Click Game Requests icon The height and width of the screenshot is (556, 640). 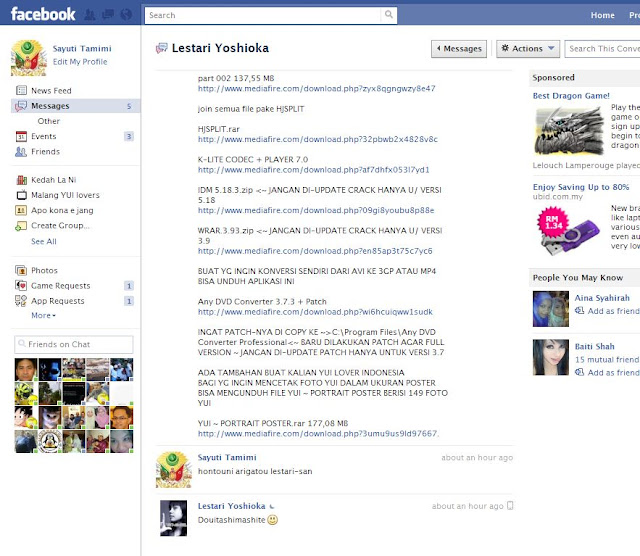(21, 285)
